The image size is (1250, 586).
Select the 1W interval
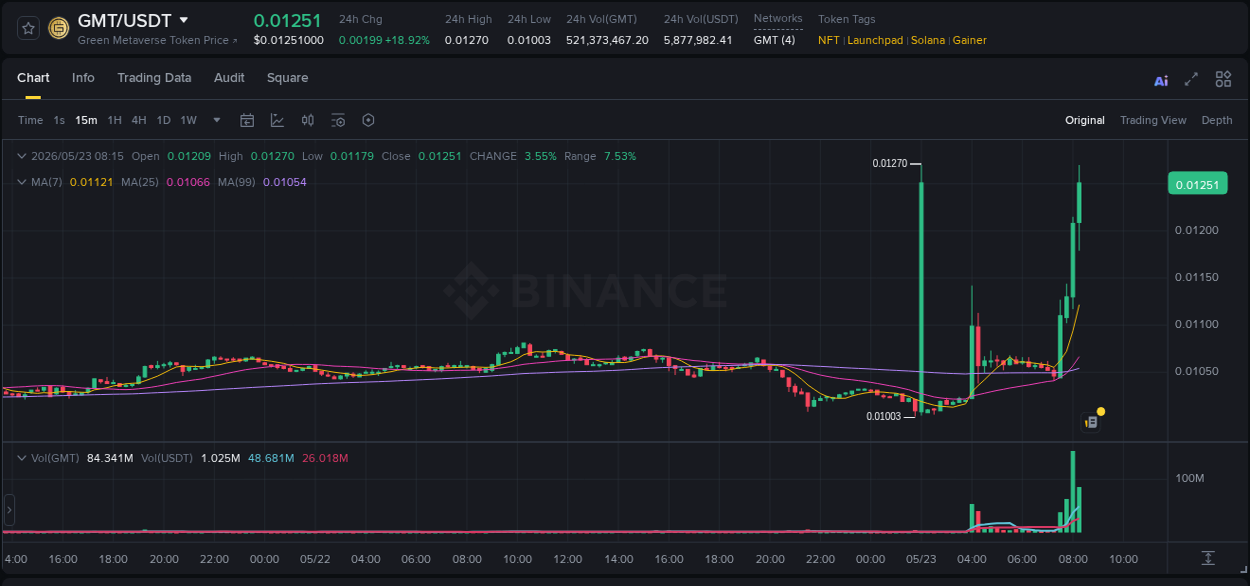(x=188, y=120)
